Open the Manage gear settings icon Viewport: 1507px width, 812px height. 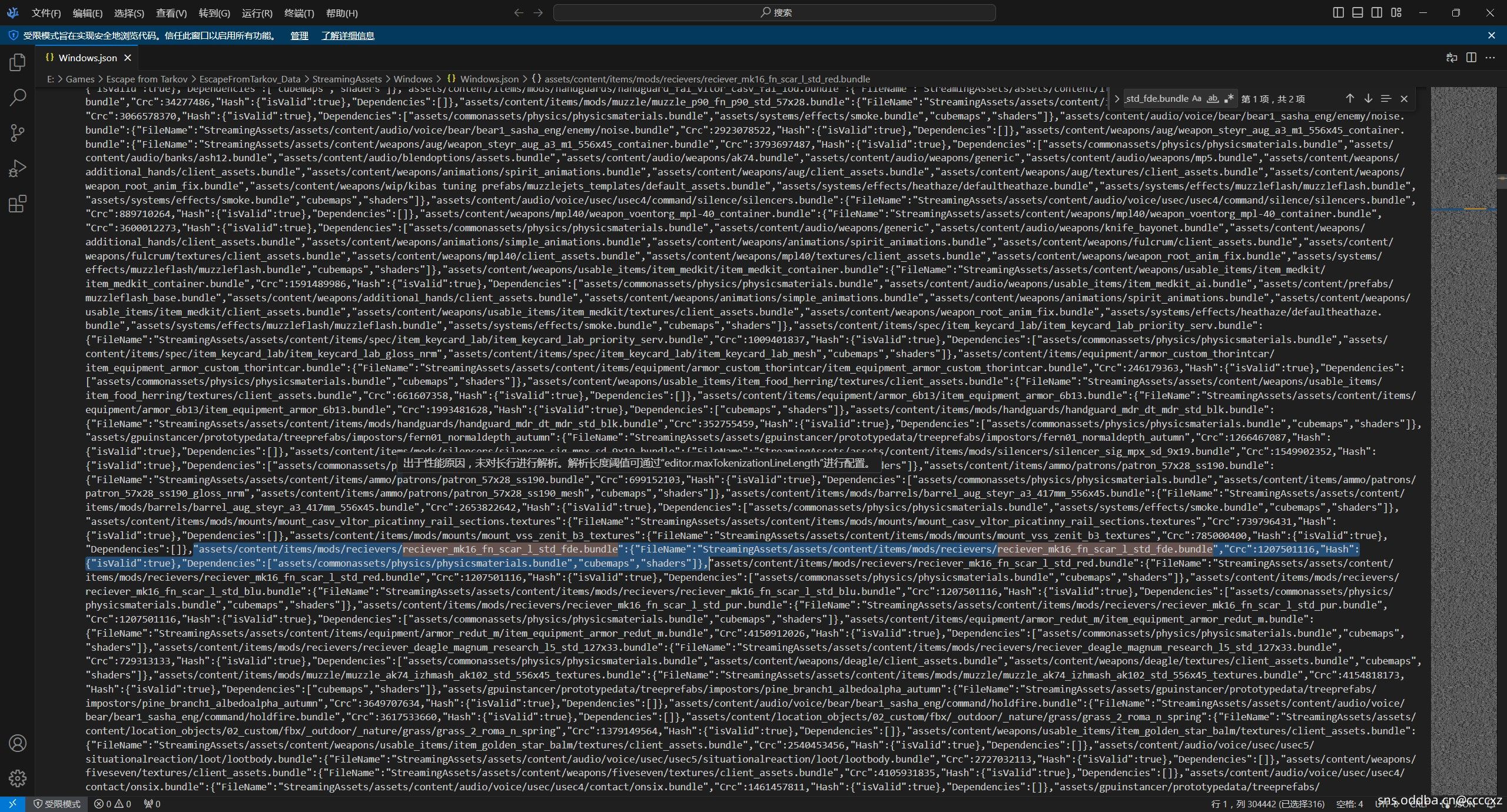pos(18,778)
